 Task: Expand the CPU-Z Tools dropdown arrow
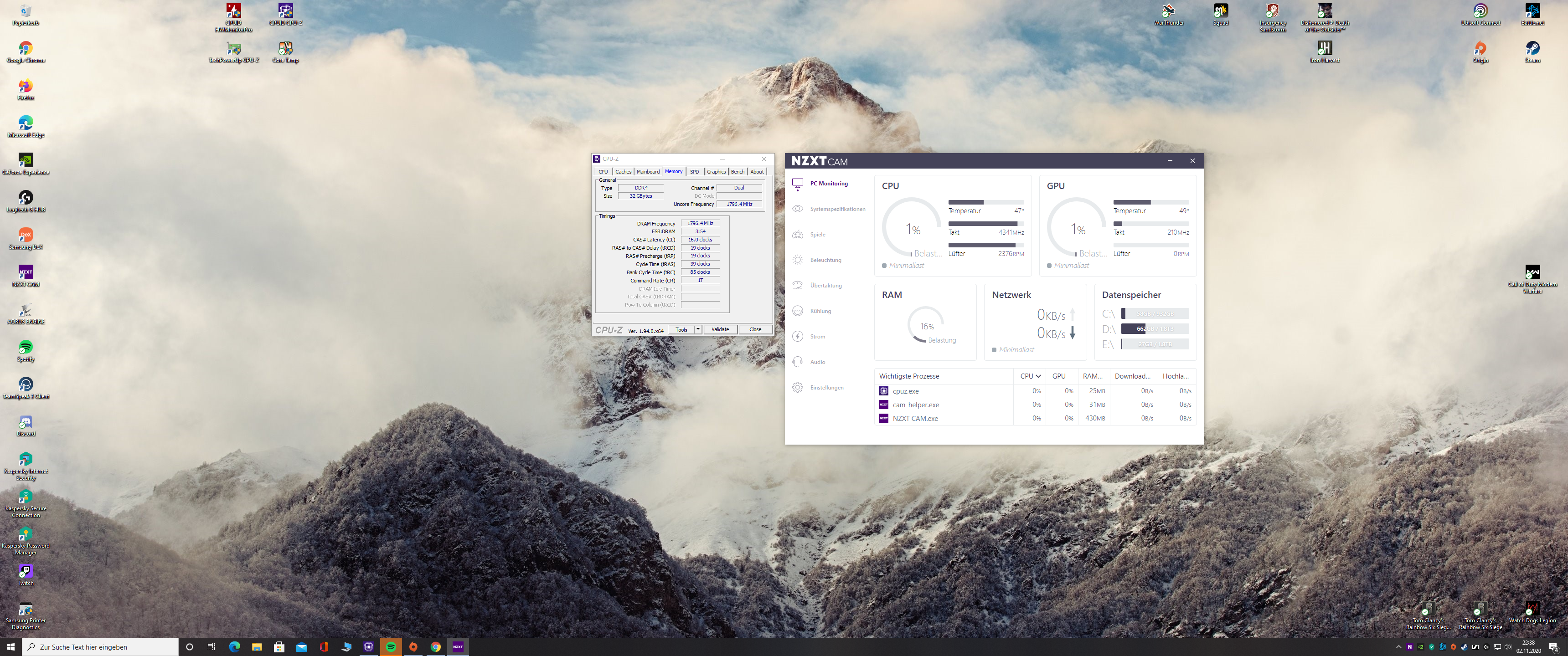tap(697, 329)
